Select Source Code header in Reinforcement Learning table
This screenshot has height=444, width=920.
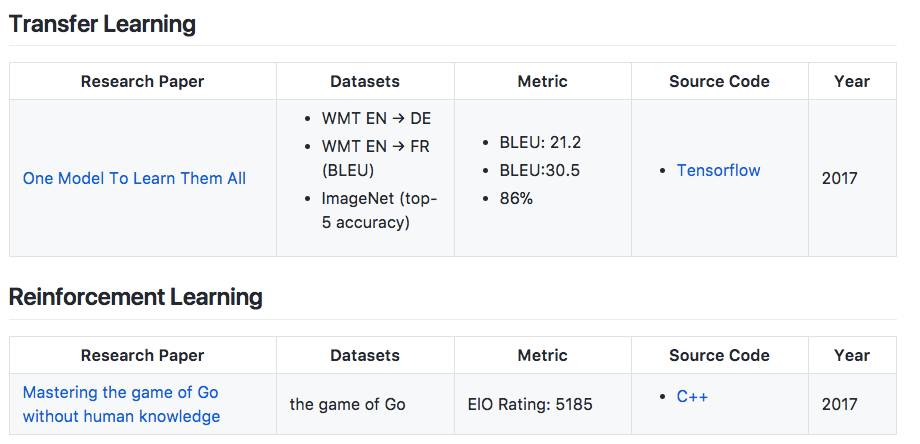coord(719,355)
